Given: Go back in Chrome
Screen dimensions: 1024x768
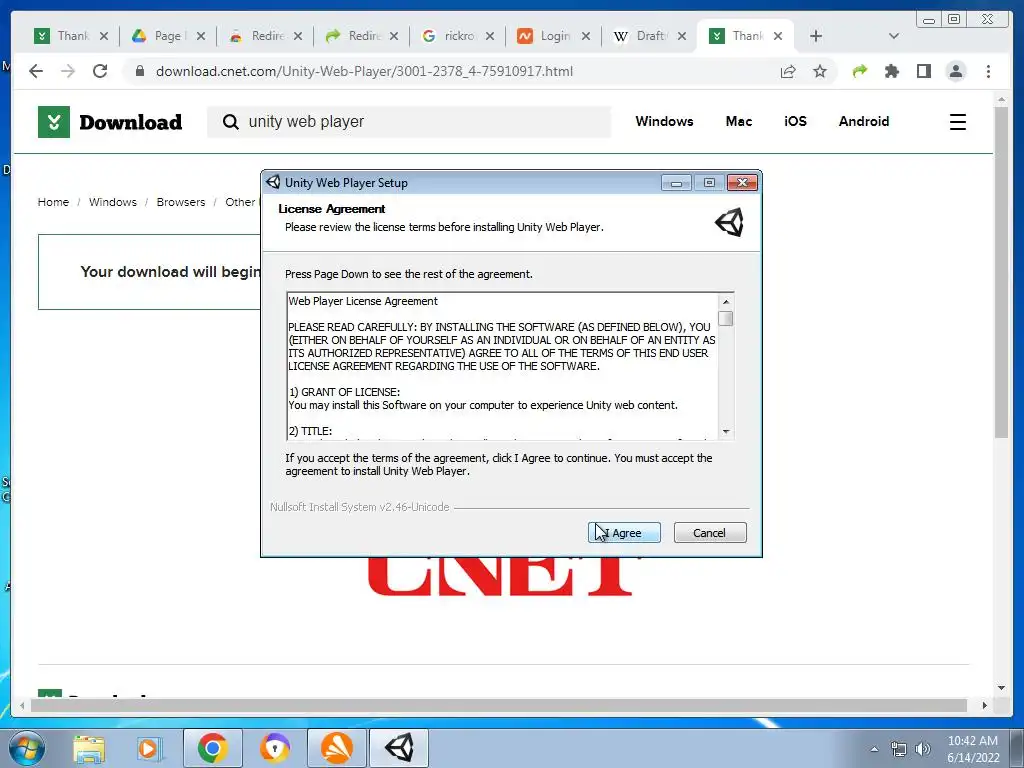Looking at the screenshot, I should click(x=36, y=71).
